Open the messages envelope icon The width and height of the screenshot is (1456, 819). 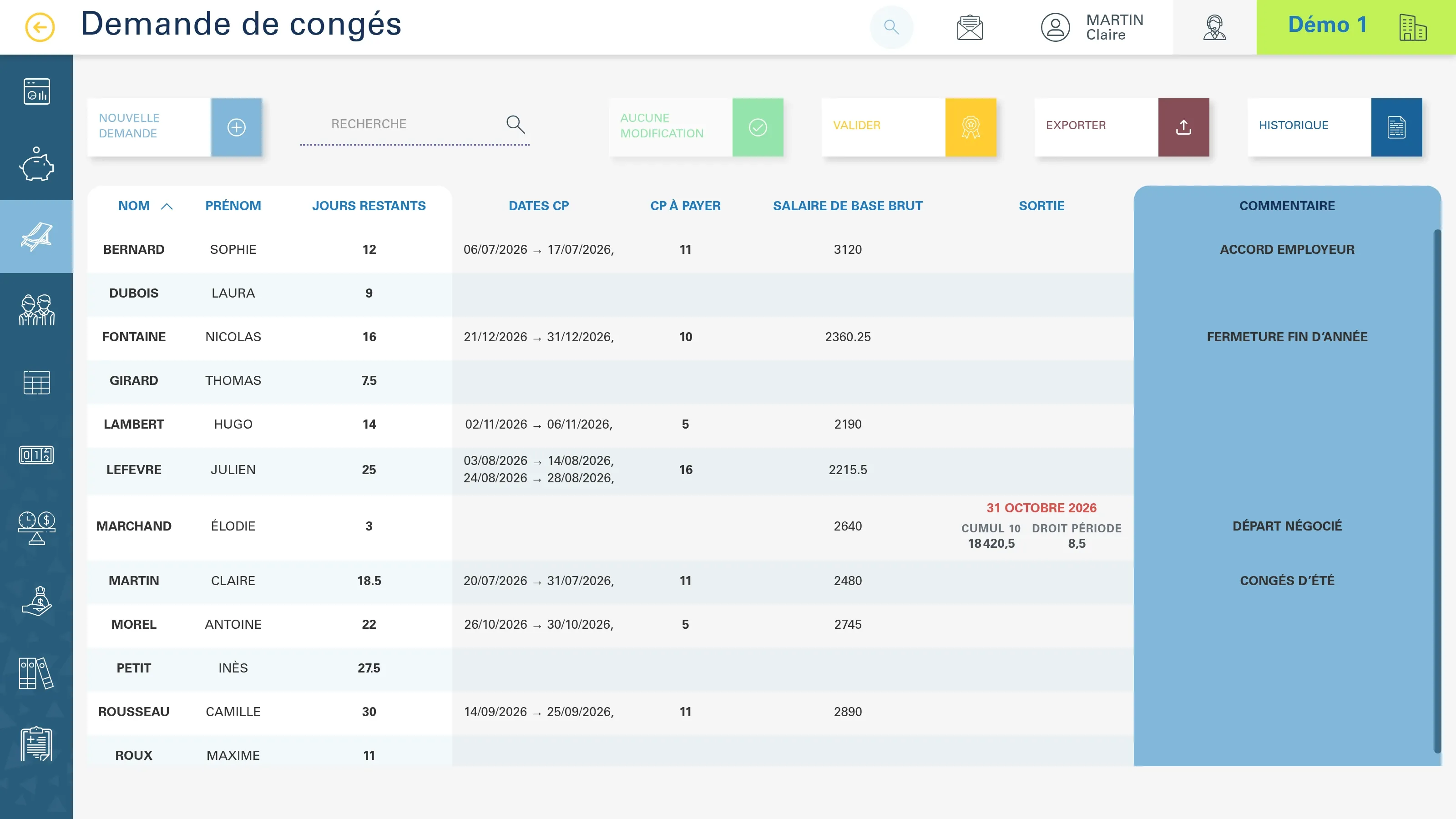pos(970,27)
